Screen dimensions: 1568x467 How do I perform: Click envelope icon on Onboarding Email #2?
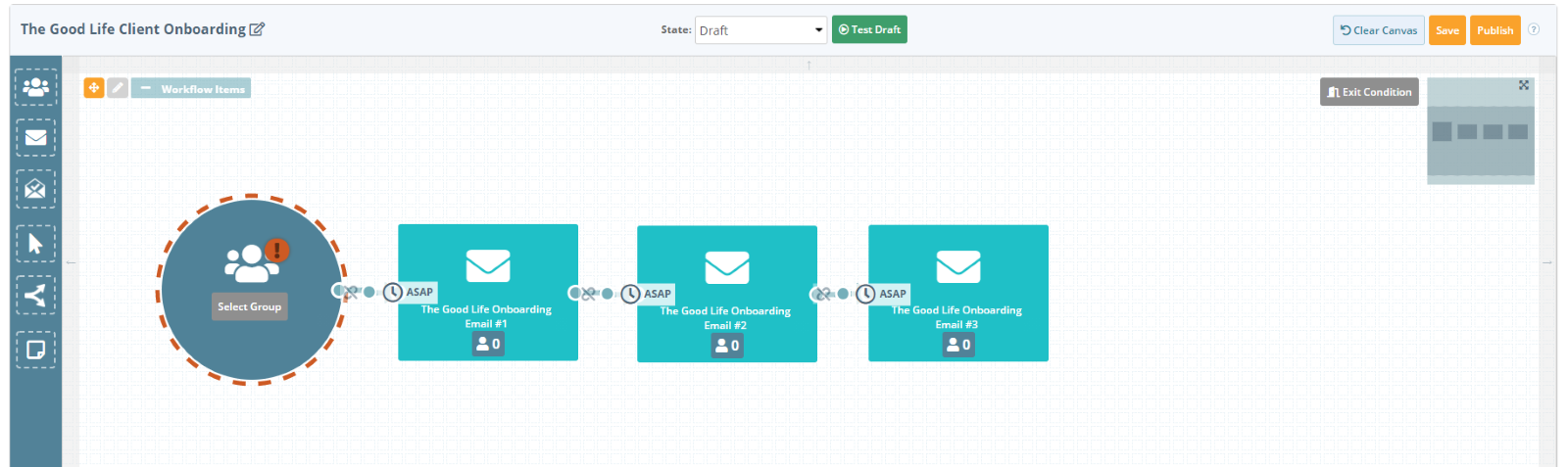(727, 267)
